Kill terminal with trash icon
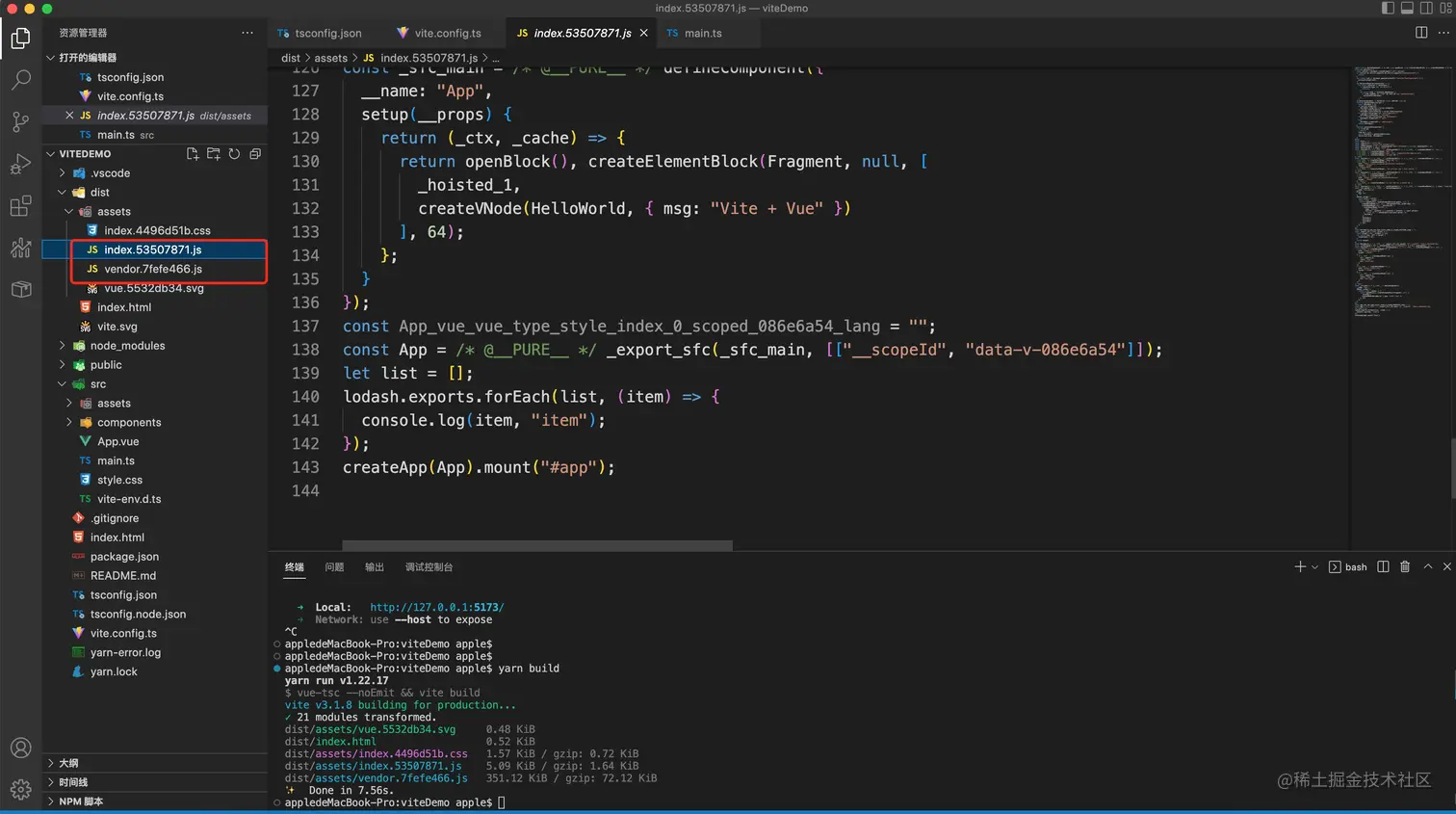 (1405, 566)
